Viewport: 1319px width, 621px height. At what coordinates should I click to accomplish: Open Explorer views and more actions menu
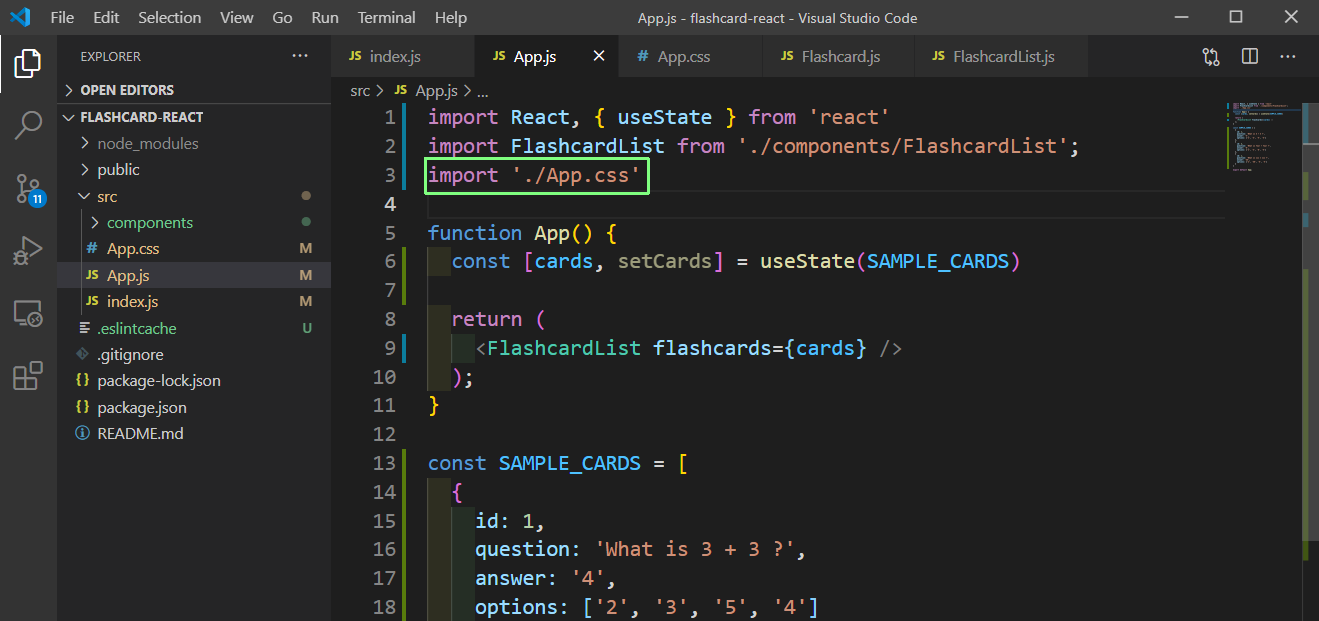[300, 56]
